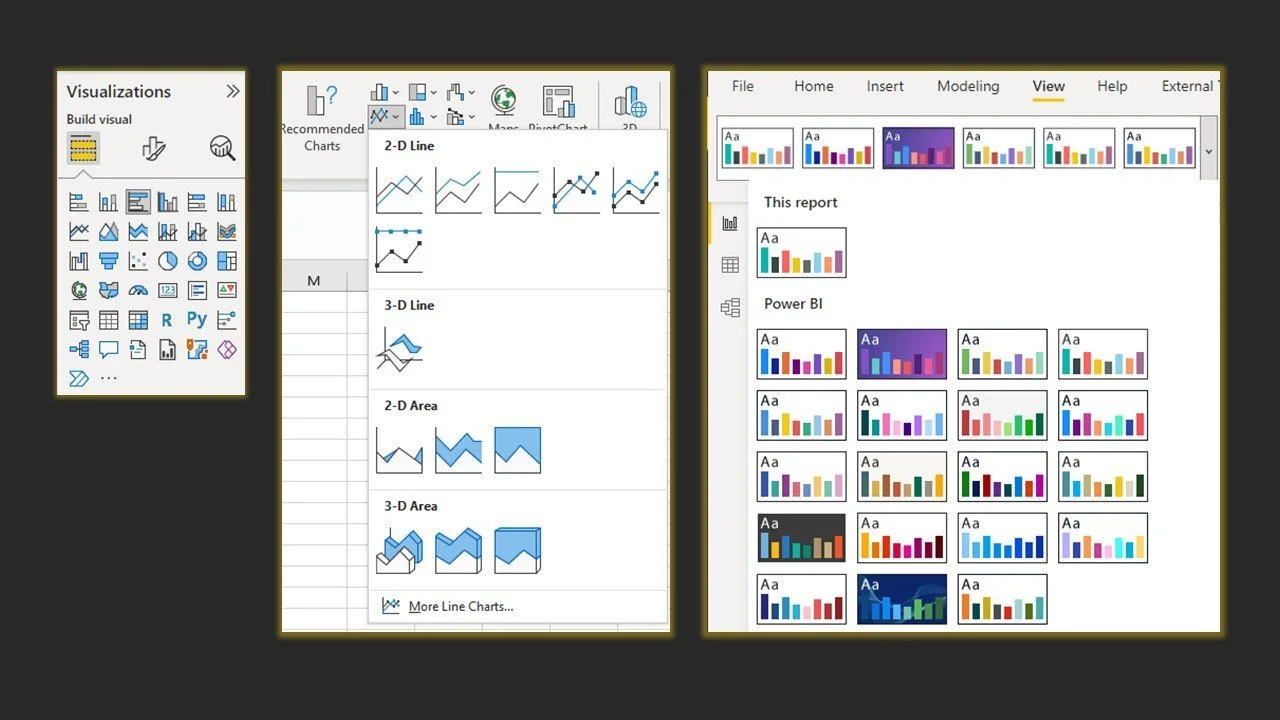Open the Help tab

1112,86
